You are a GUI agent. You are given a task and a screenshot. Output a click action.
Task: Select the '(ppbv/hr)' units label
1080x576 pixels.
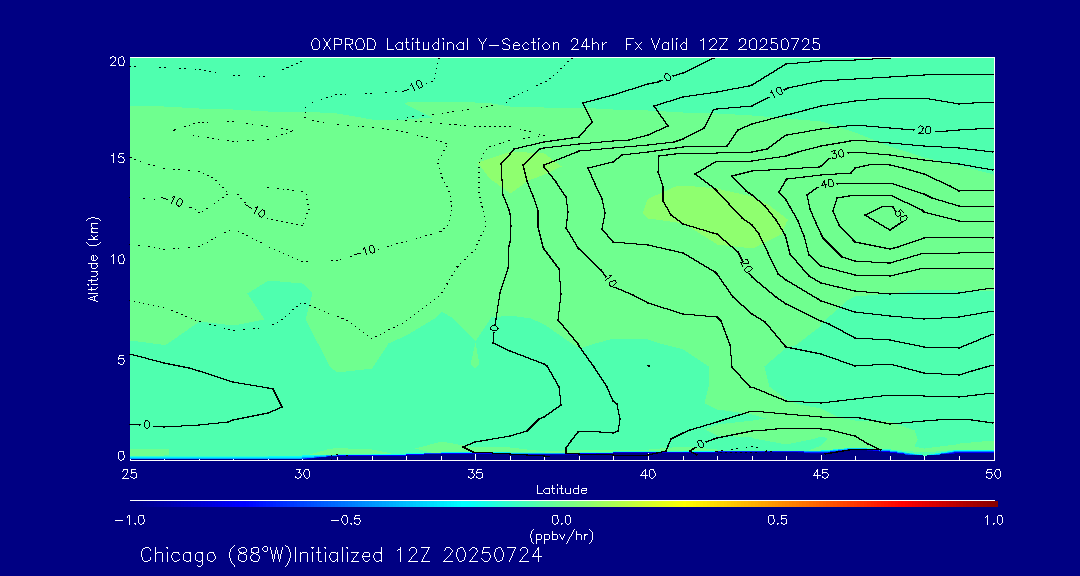pos(561,536)
